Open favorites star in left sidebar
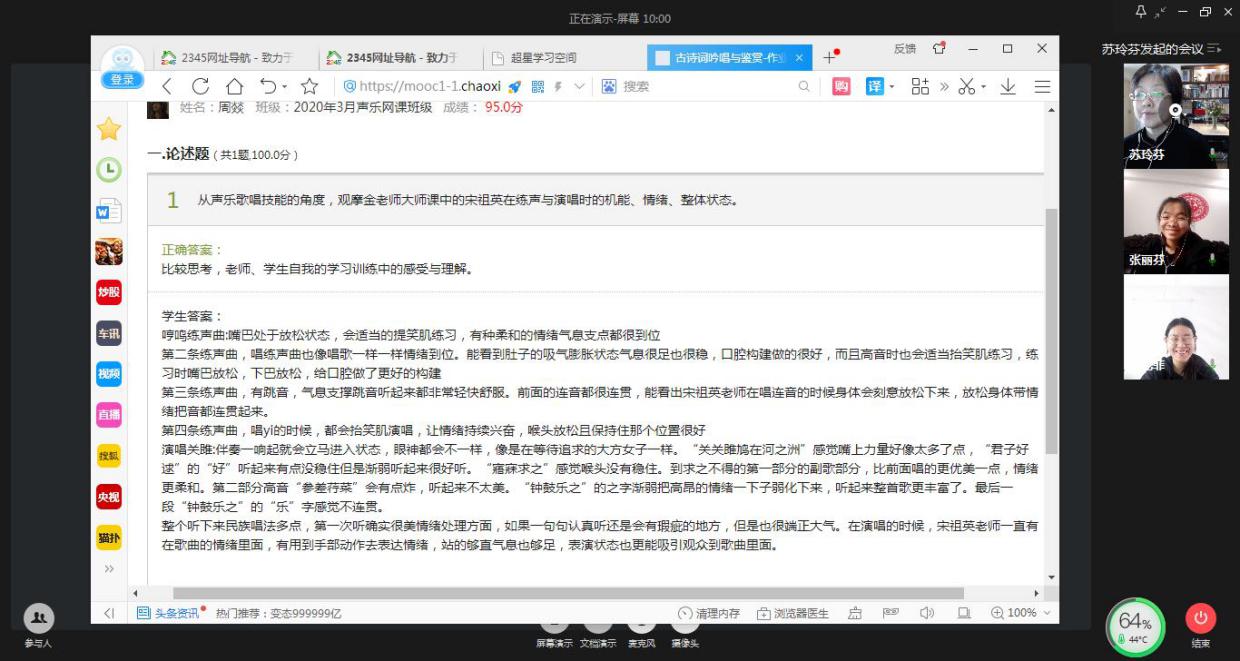 pyautogui.click(x=108, y=129)
